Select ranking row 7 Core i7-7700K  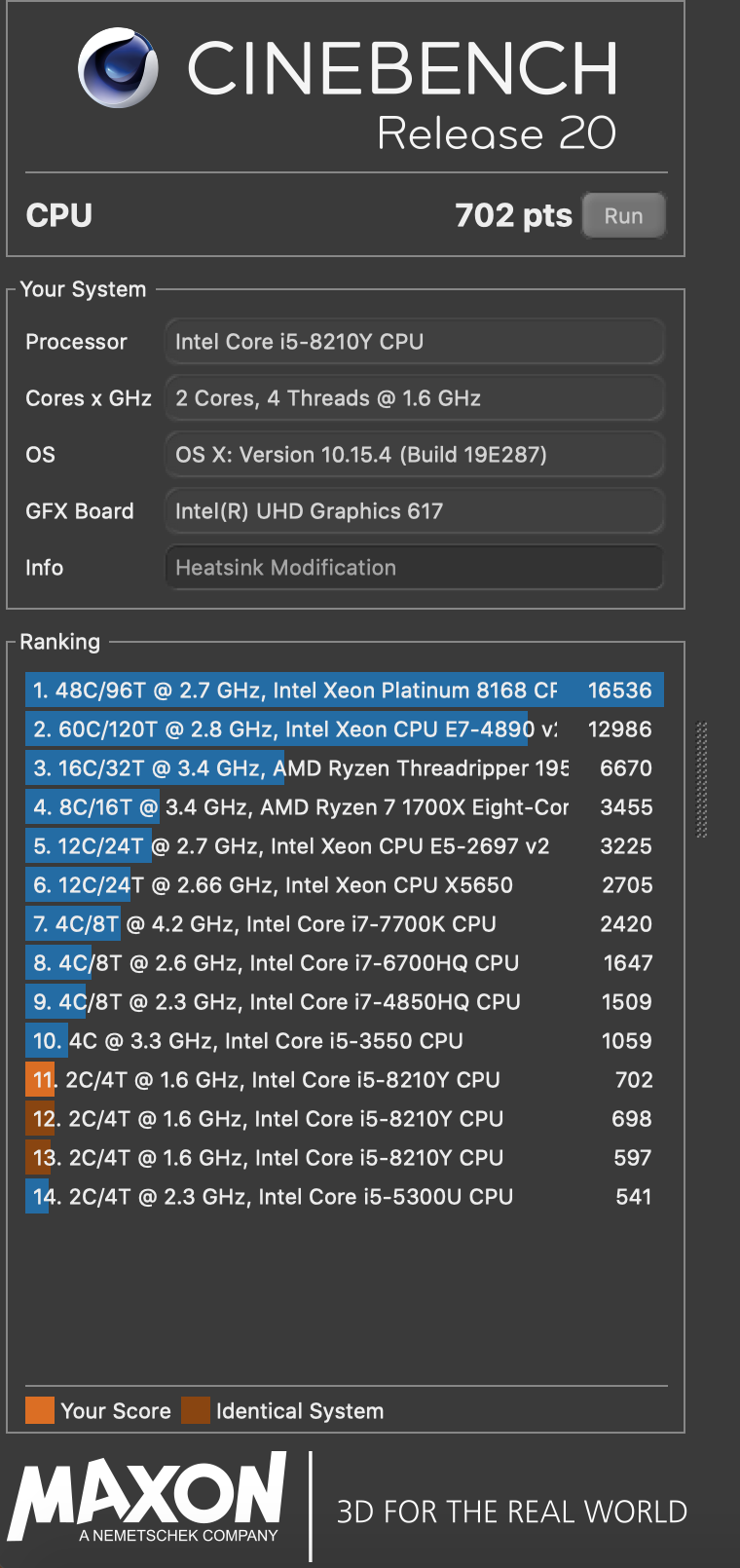pyautogui.click(x=345, y=924)
